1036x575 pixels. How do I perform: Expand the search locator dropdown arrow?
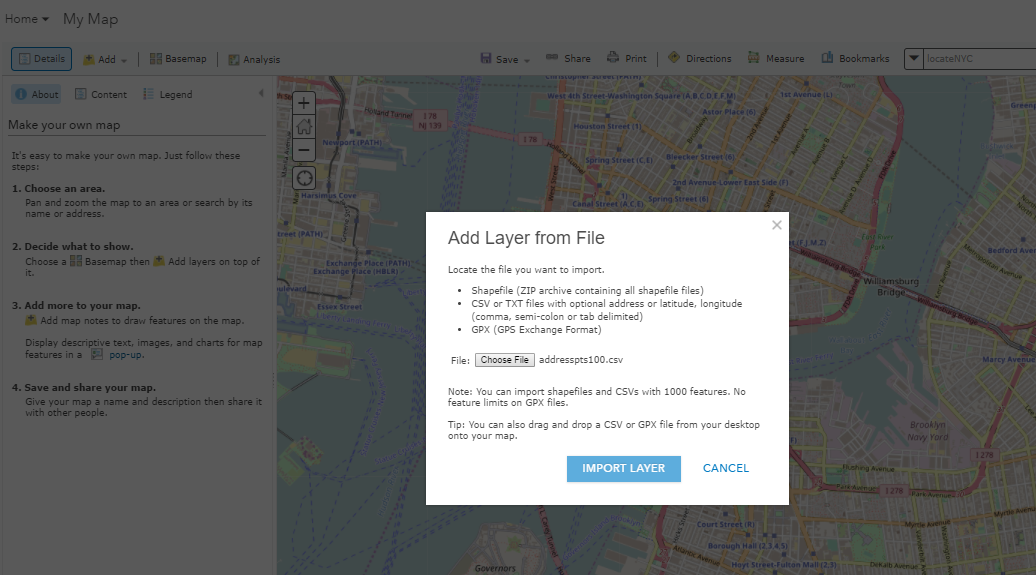tap(913, 59)
